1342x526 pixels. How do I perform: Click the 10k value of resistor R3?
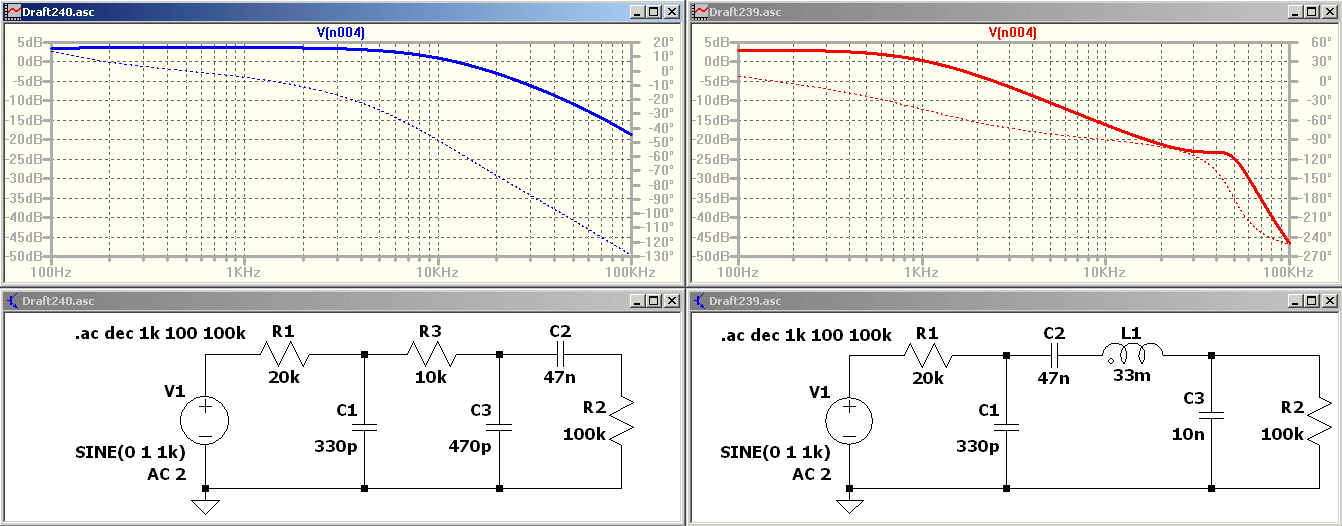(430, 379)
